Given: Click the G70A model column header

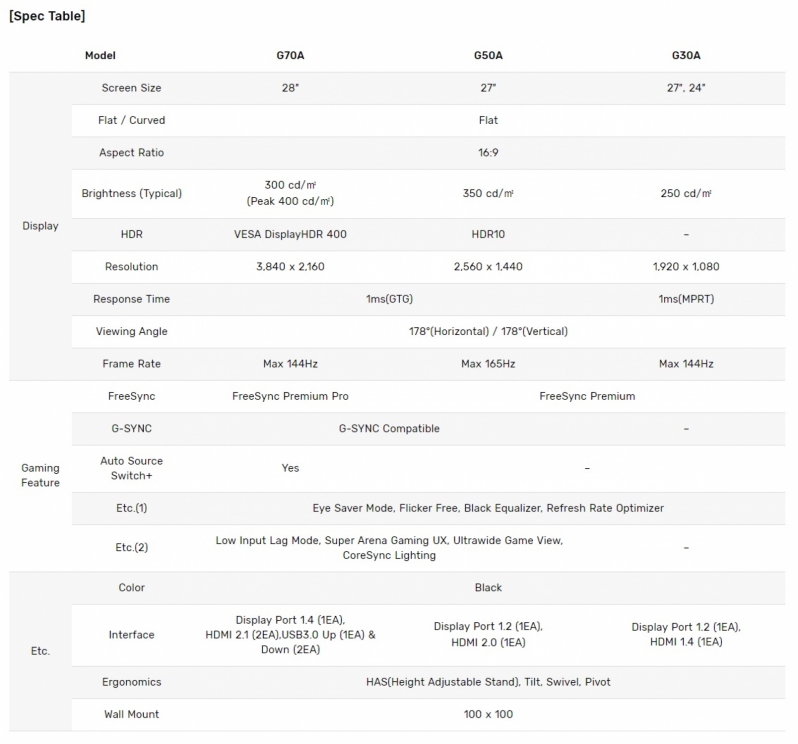Looking at the screenshot, I should pyautogui.click(x=290, y=55).
